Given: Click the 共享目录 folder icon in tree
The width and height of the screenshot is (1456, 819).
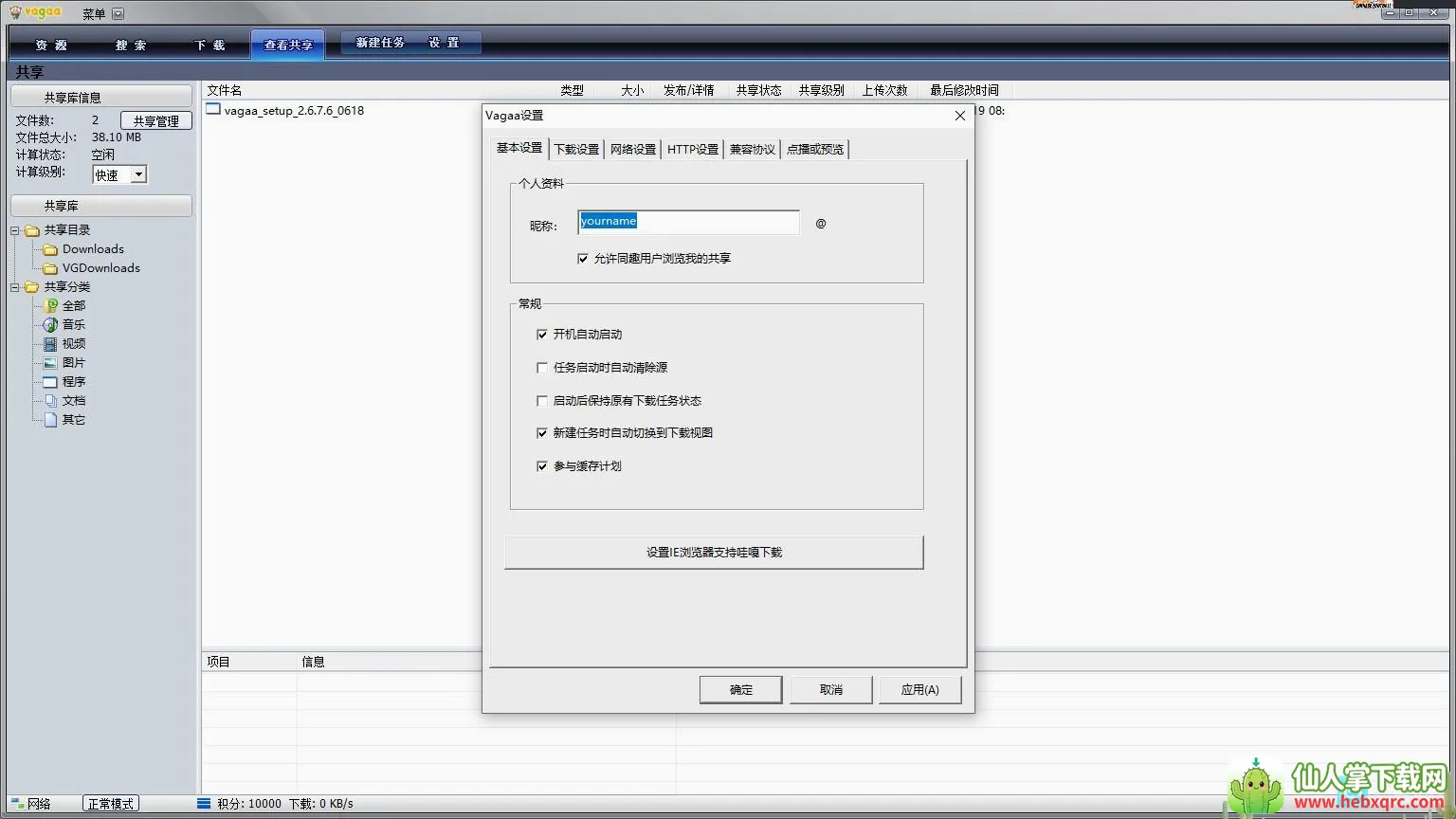Looking at the screenshot, I should pos(32,230).
